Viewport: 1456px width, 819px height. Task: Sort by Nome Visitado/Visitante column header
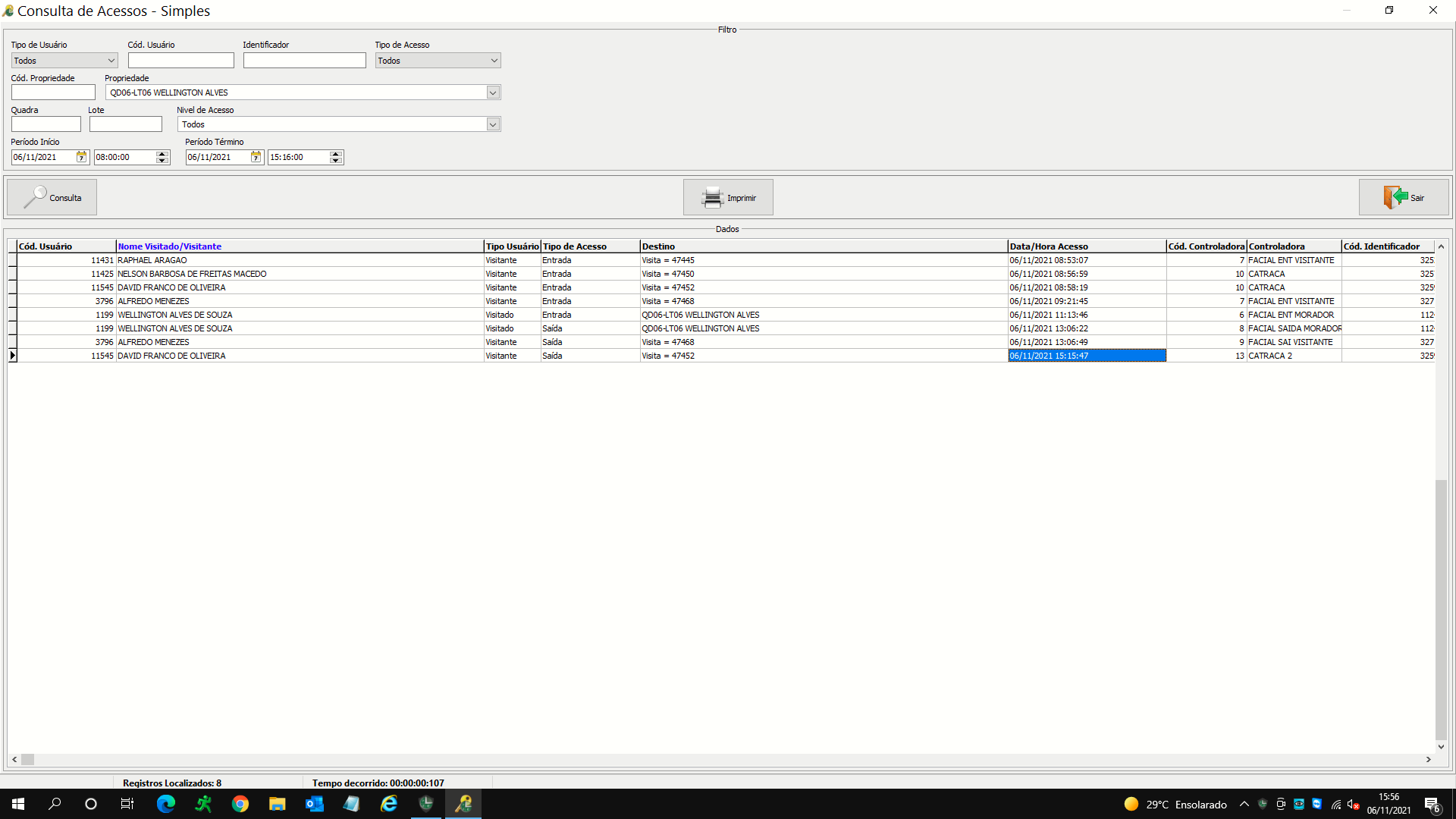coord(170,246)
